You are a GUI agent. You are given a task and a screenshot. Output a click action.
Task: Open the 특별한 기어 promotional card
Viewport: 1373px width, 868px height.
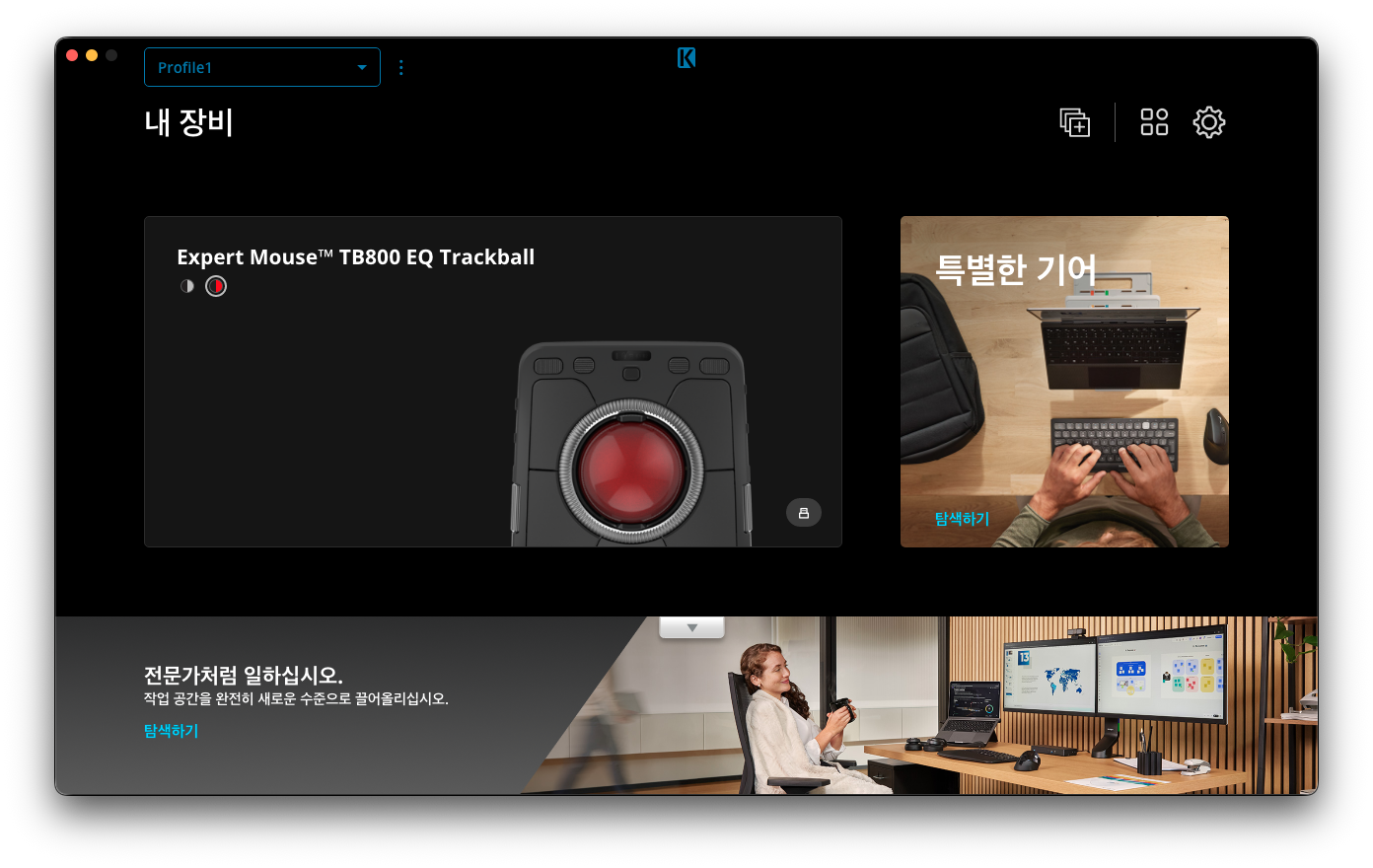[x=1064, y=382]
